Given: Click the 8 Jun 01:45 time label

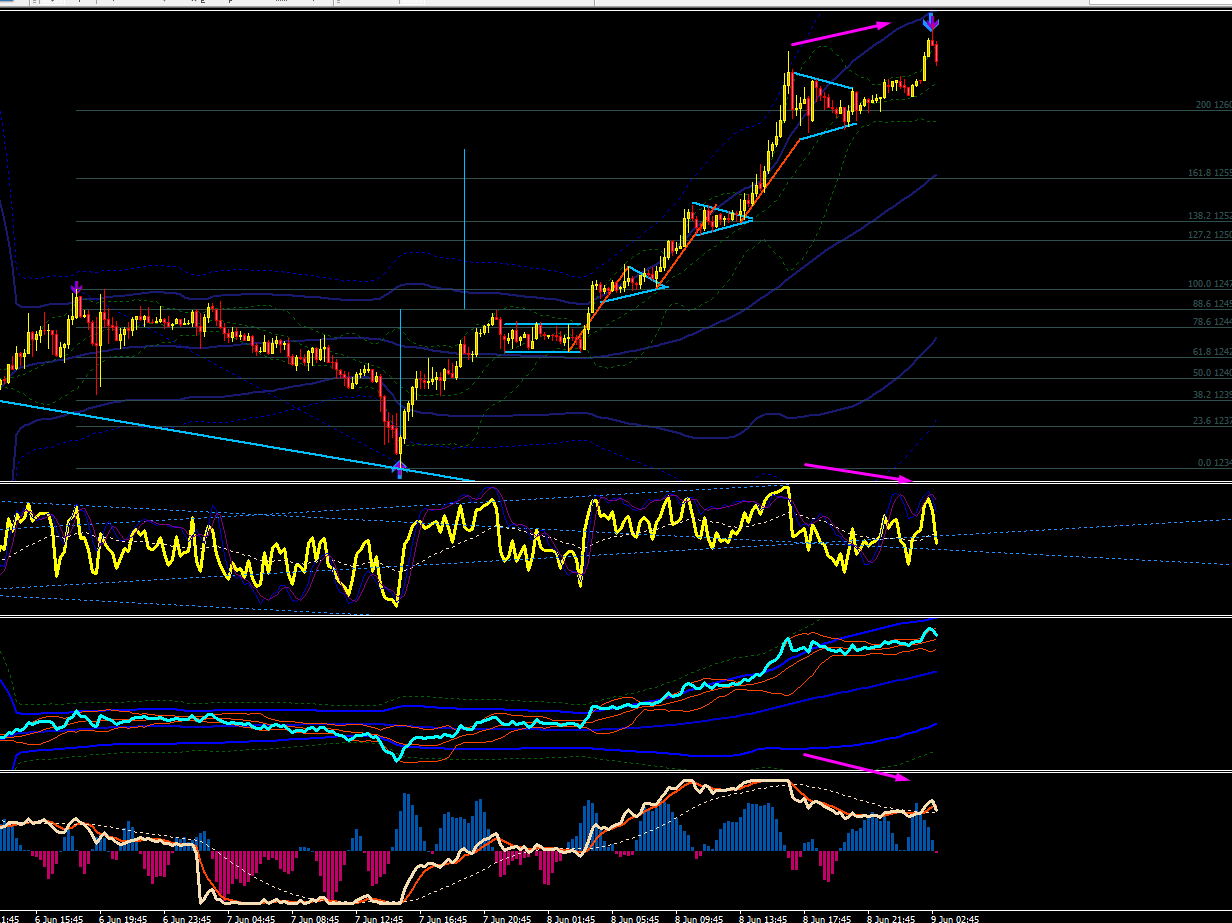Looking at the screenshot, I should [x=572, y=917].
